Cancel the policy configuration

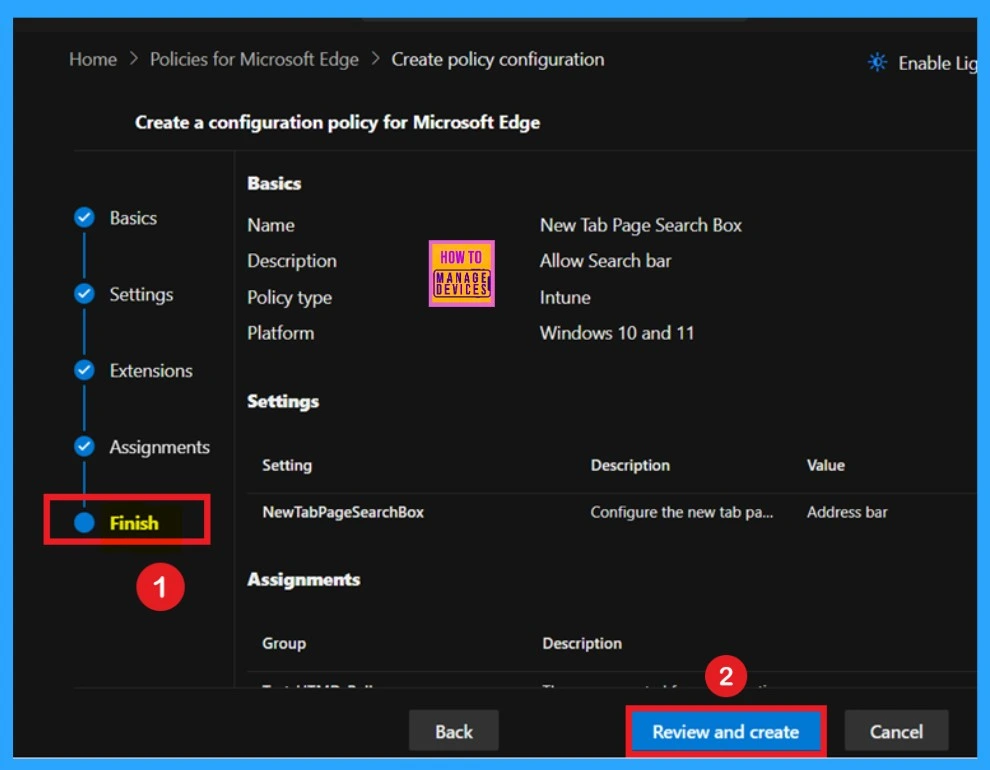[x=896, y=732]
